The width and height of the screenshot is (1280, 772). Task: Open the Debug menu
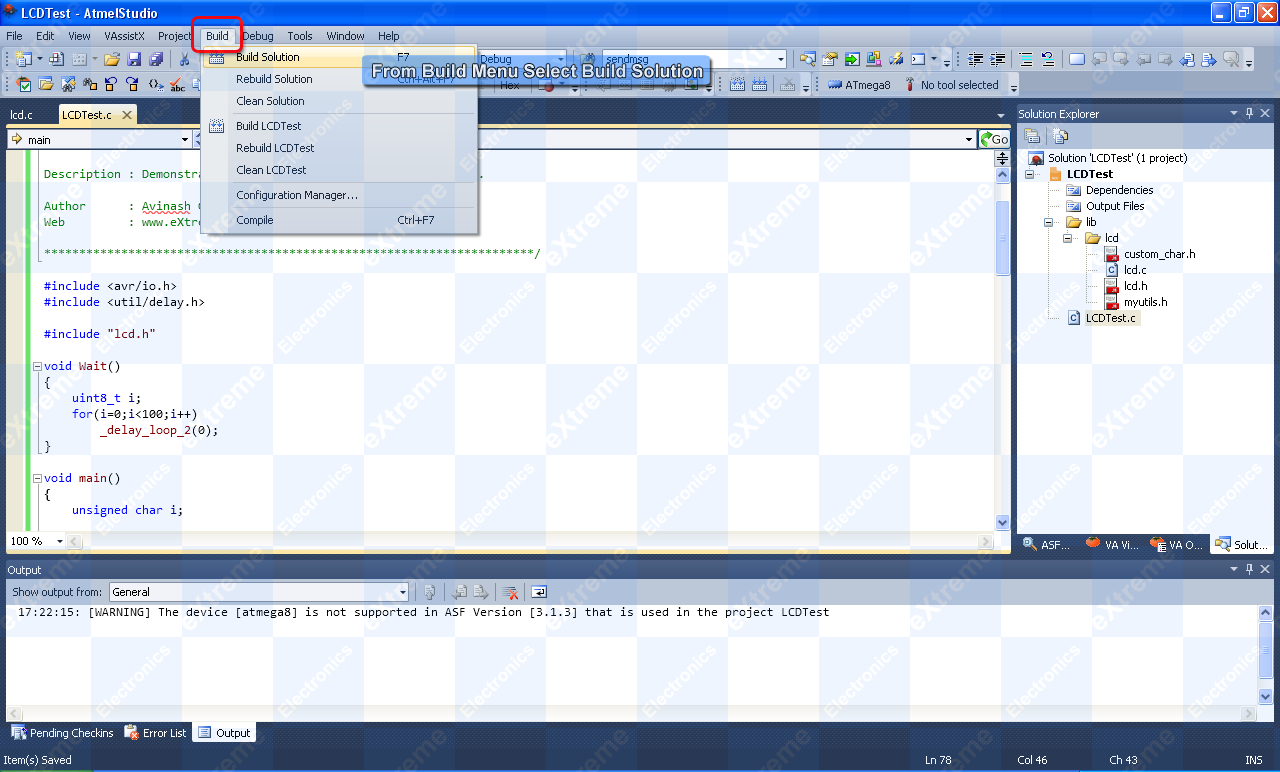tap(259, 36)
